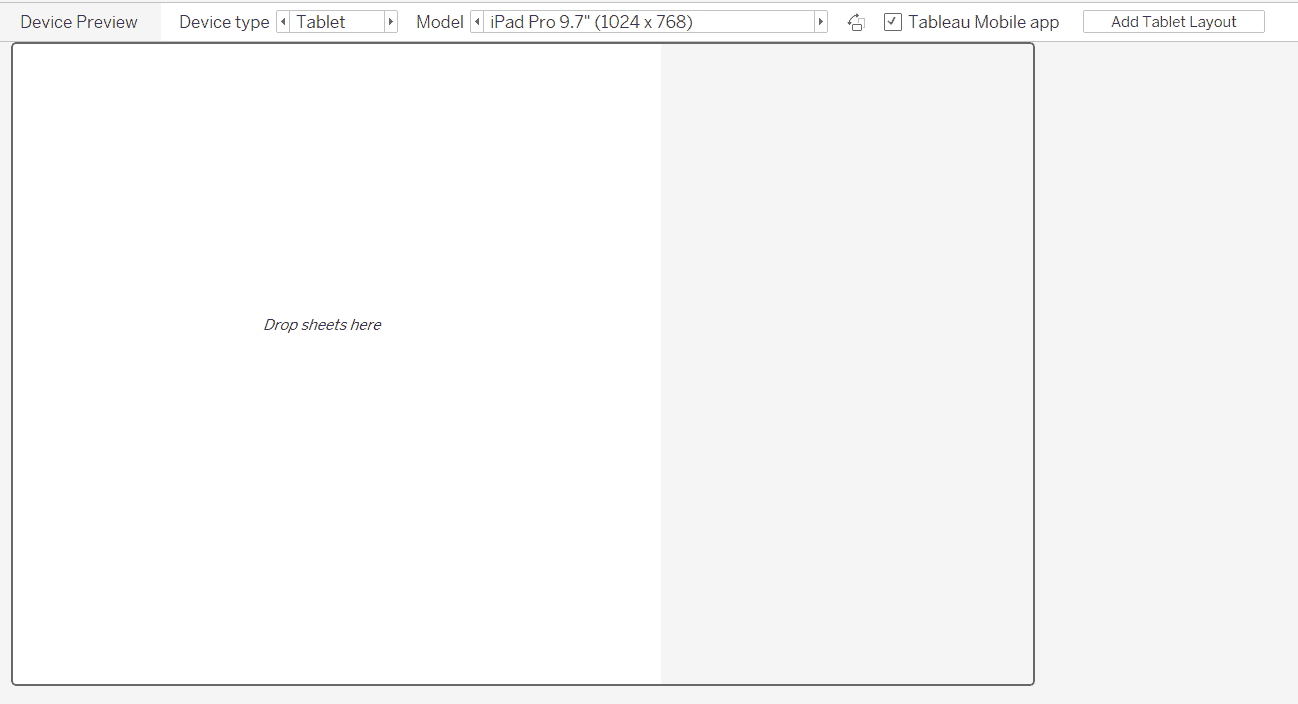
Task: Click the left arrow beside Model
Action: click(477, 21)
